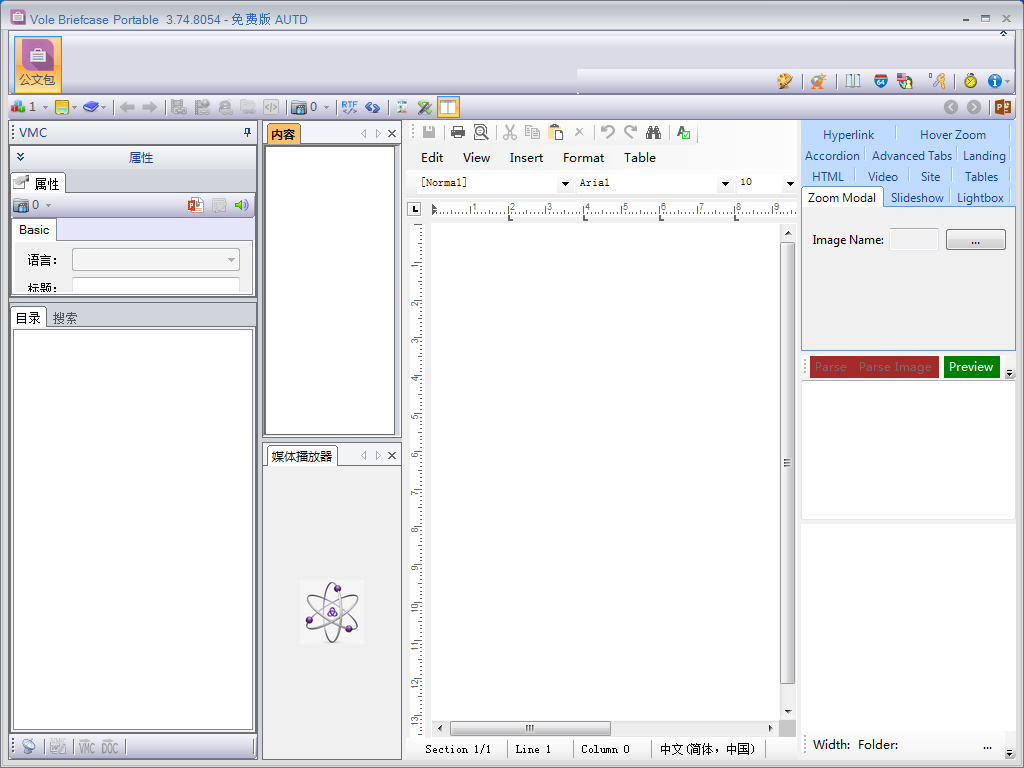This screenshot has width=1024, height=768.
Task: Click the 标题 text field
Action: [x=155, y=285]
